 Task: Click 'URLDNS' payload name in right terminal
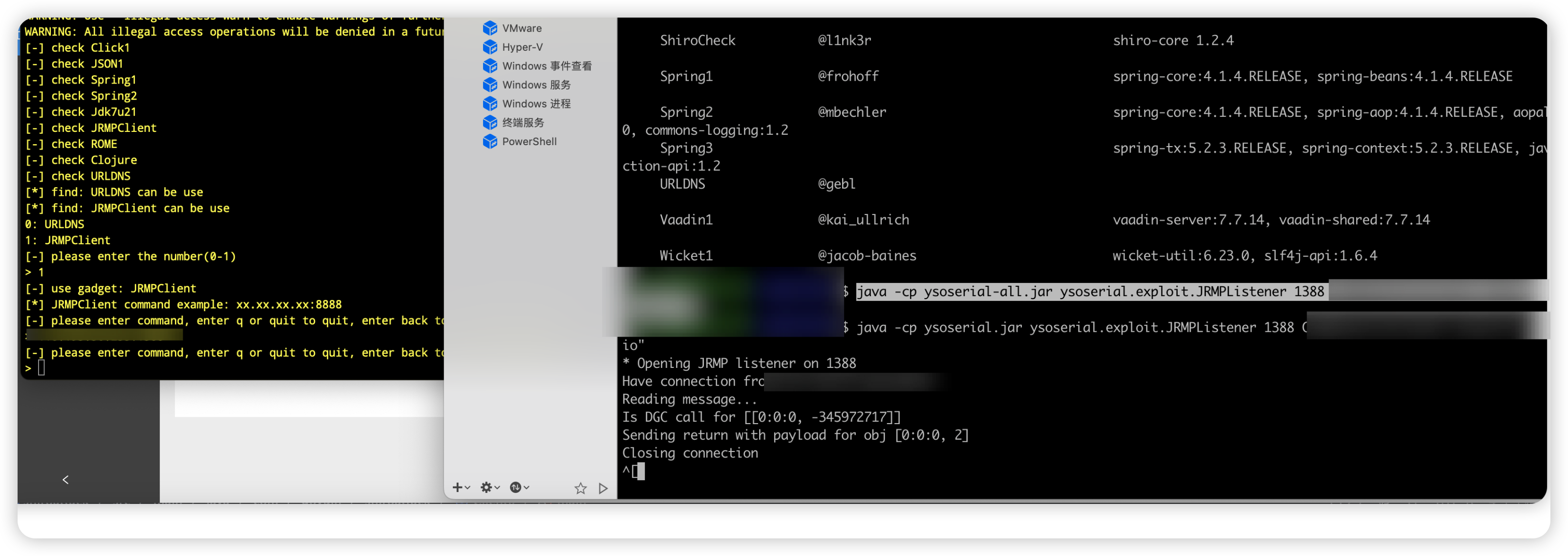[682, 184]
